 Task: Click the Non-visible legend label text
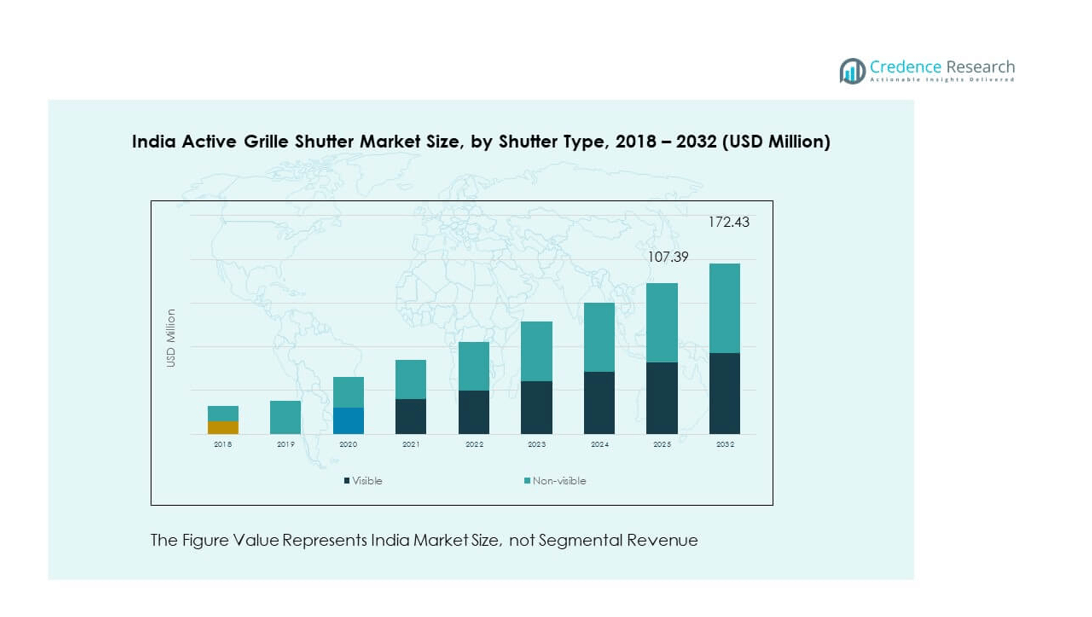click(x=559, y=481)
